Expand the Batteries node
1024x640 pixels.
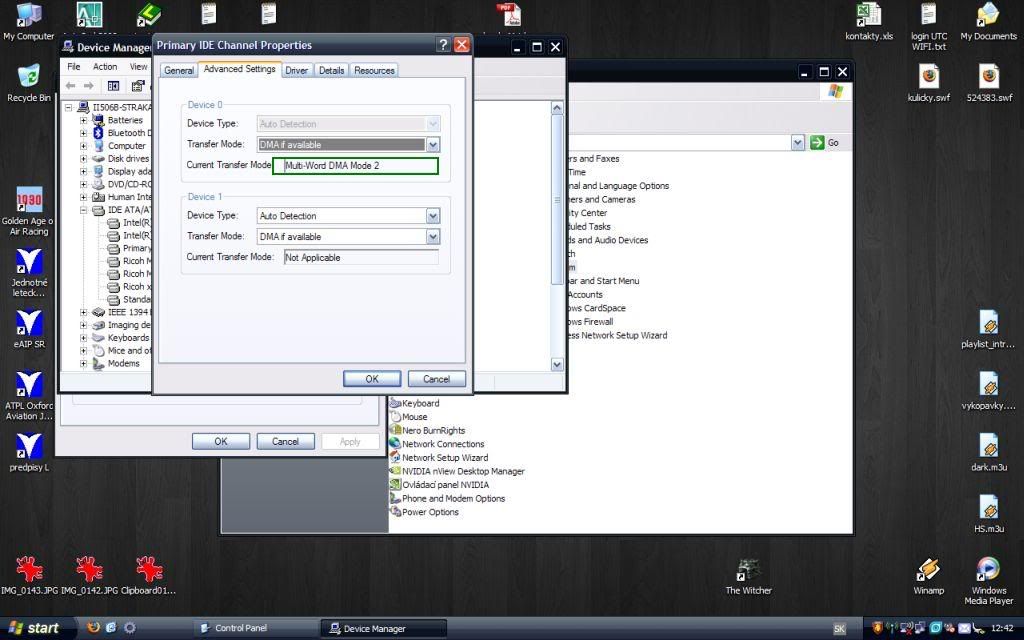click(x=83, y=120)
